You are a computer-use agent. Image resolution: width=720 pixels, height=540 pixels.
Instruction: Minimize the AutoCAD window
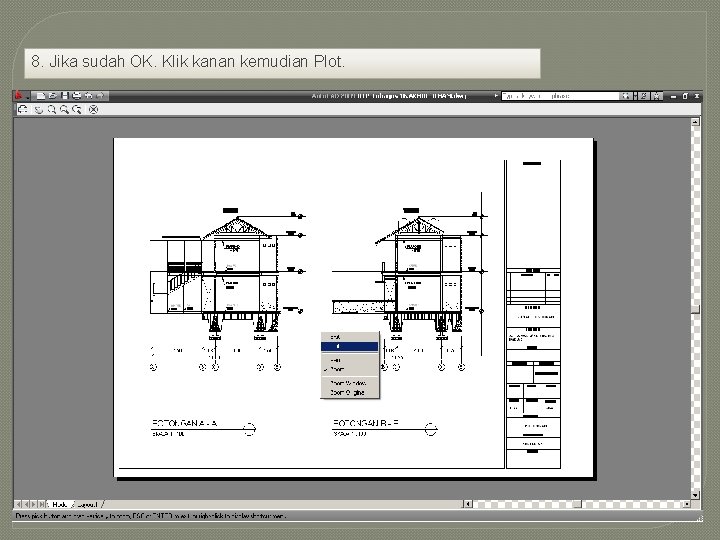[x=673, y=96]
